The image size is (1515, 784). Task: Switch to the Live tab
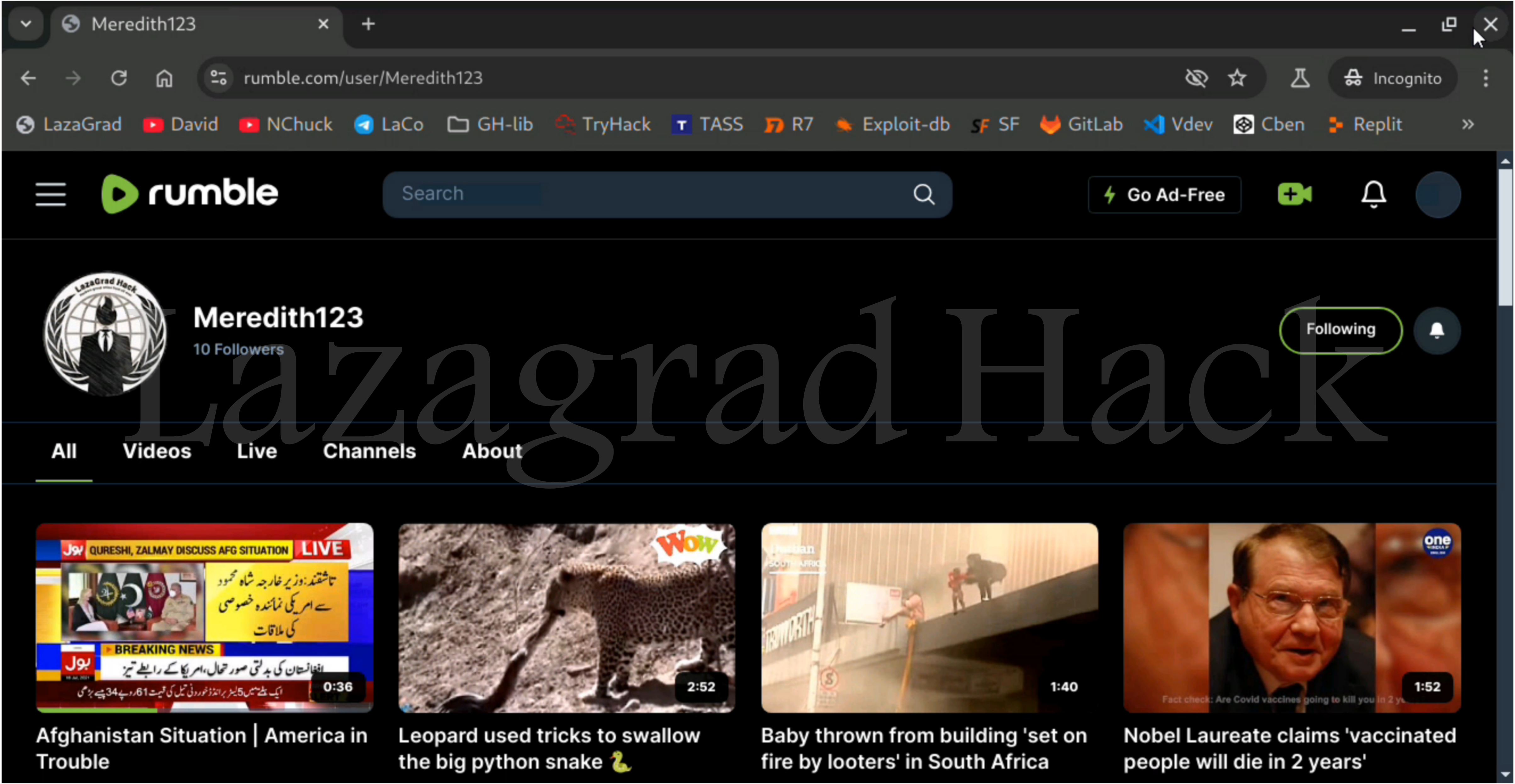[x=256, y=451]
